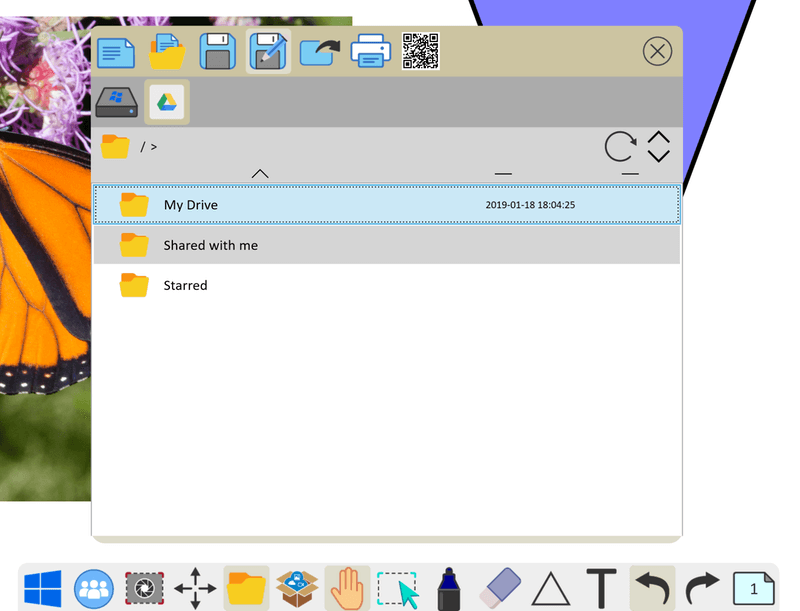Open the page 1 navigator icon
Image resolution: width=800 pixels, height=611 pixels.
click(754, 589)
